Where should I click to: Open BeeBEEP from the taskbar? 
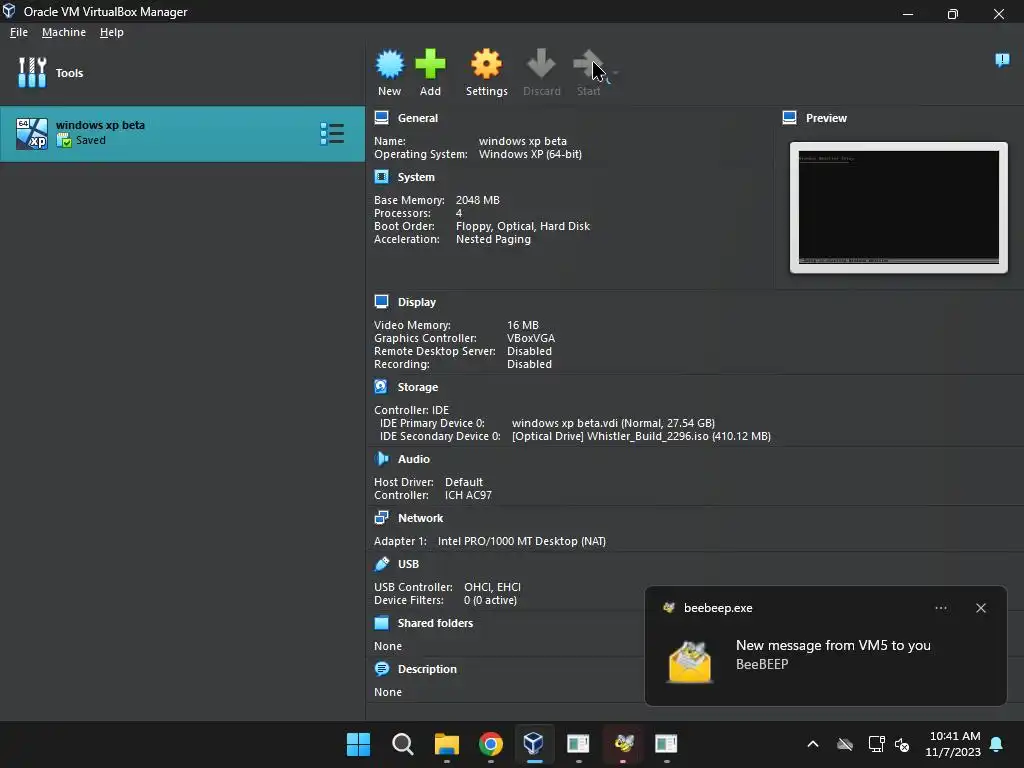coord(623,744)
